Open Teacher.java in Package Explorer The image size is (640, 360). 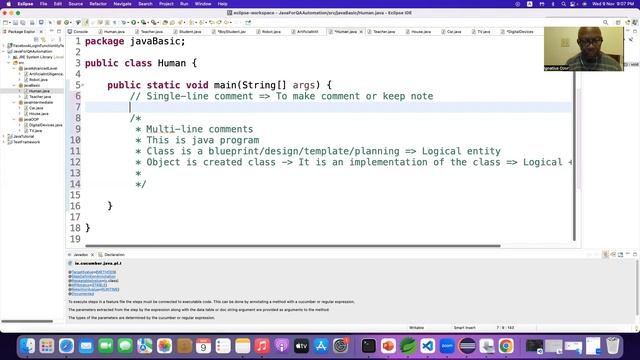40,97
